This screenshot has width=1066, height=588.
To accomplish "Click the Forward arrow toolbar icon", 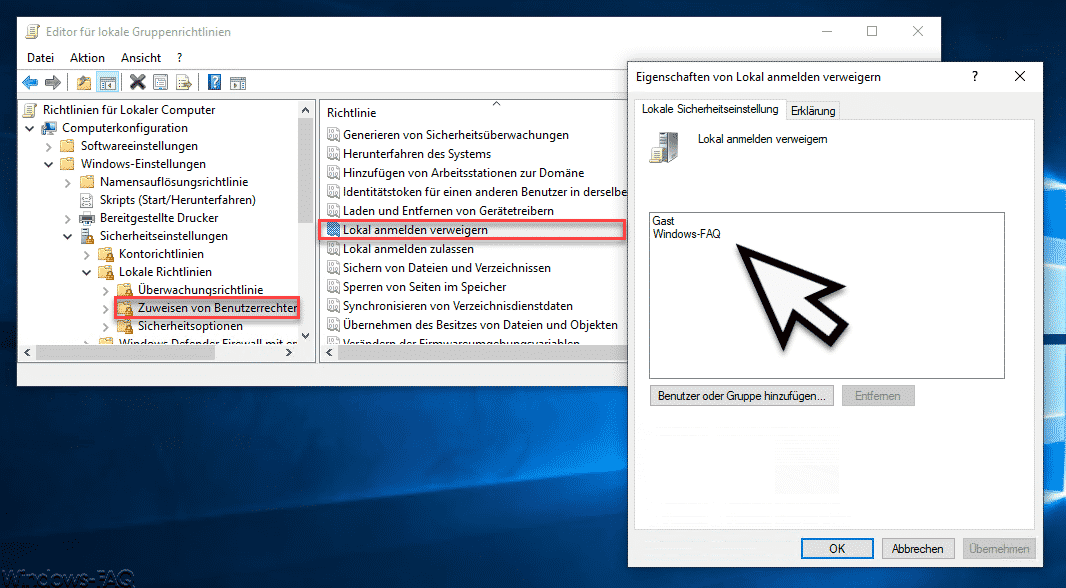I will 52,83.
